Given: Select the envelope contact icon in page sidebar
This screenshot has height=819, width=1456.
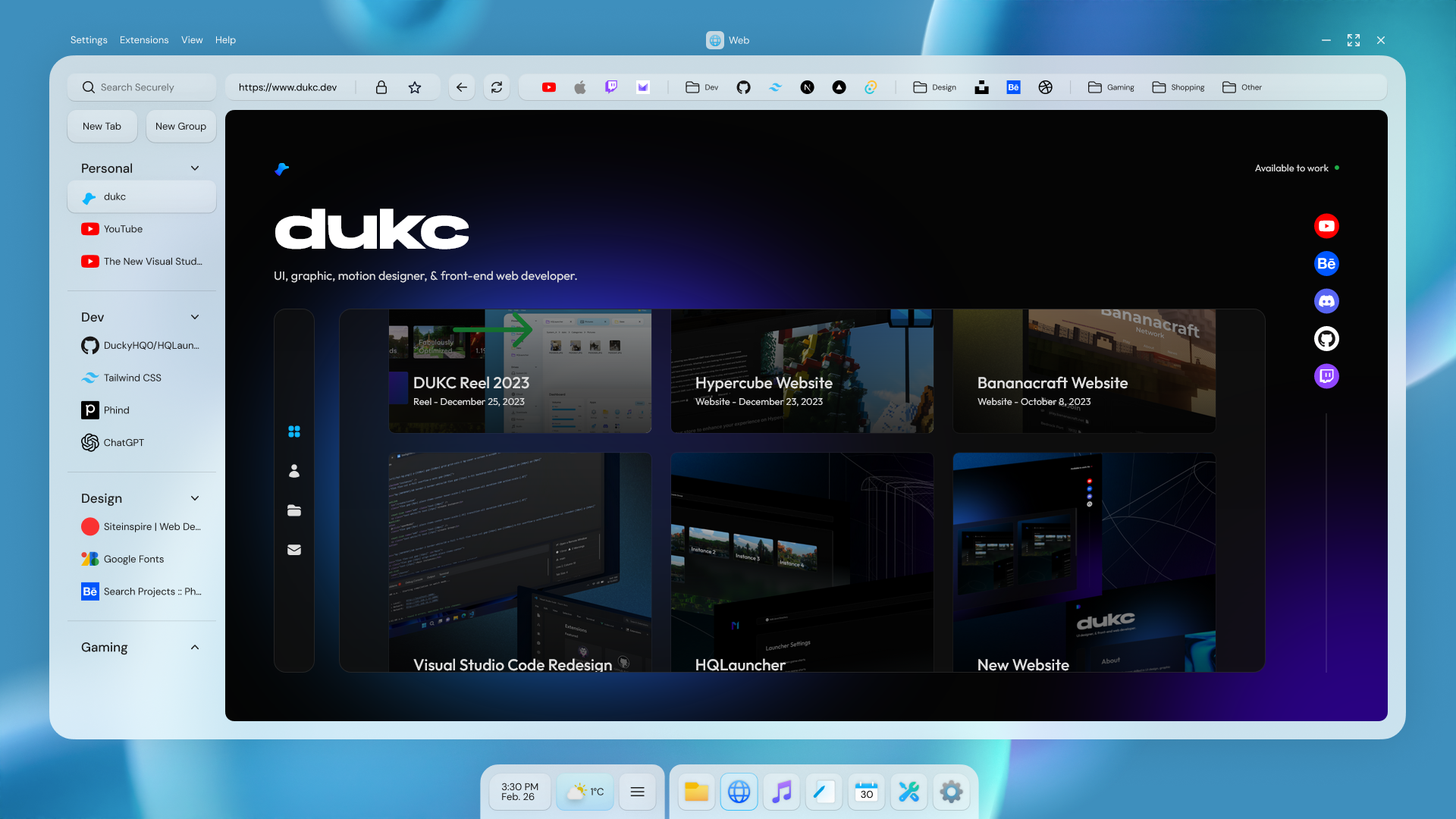Looking at the screenshot, I should click(294, 550).
